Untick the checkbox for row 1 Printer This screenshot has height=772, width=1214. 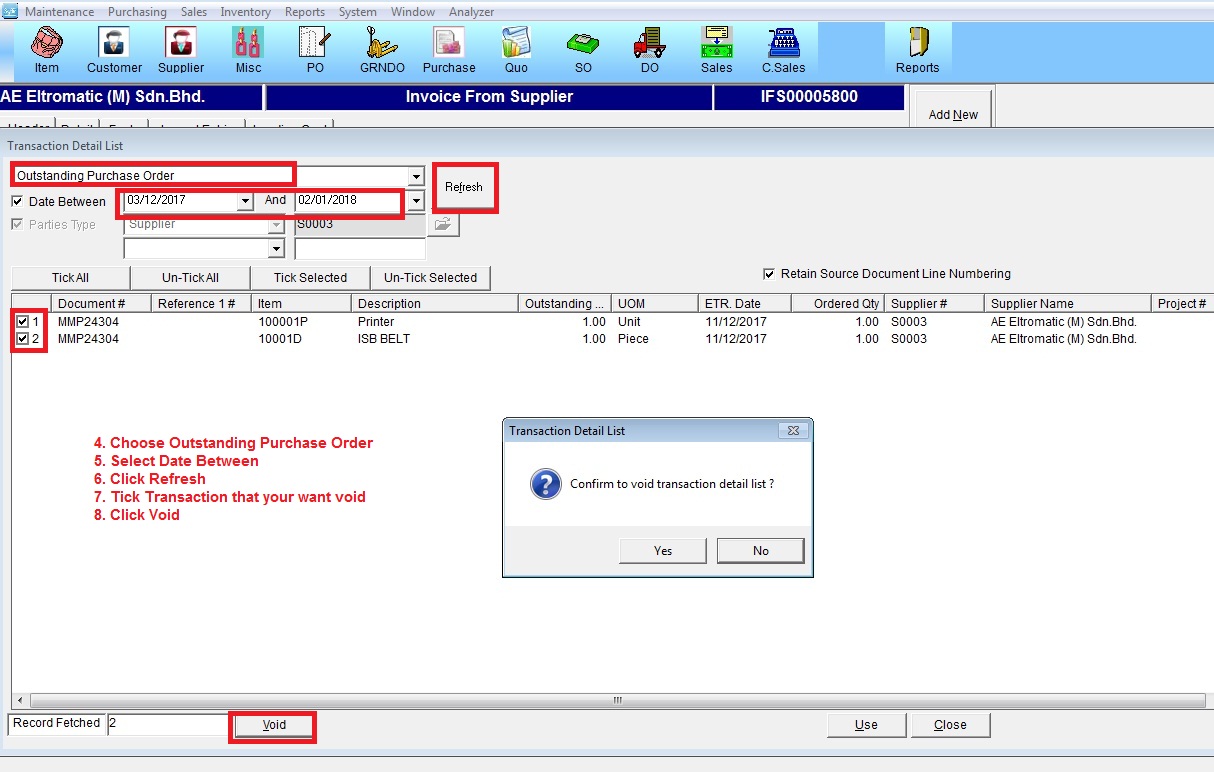[x=22, y=322]
